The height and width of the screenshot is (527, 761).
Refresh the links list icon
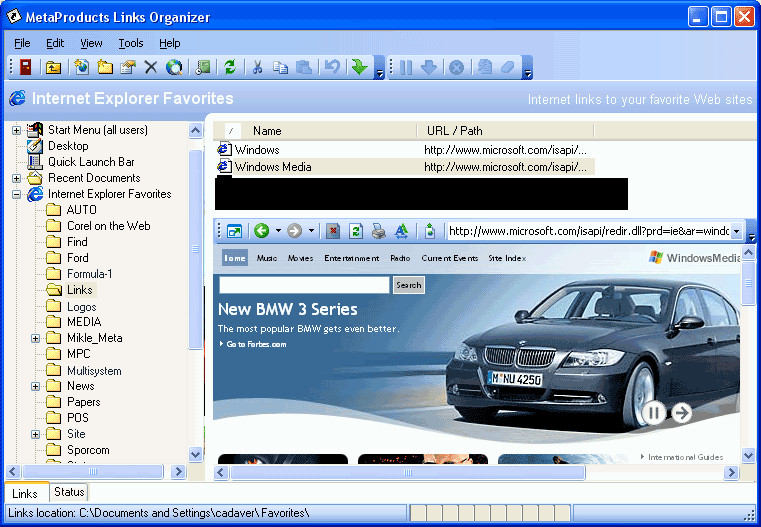tap(230, 67)
